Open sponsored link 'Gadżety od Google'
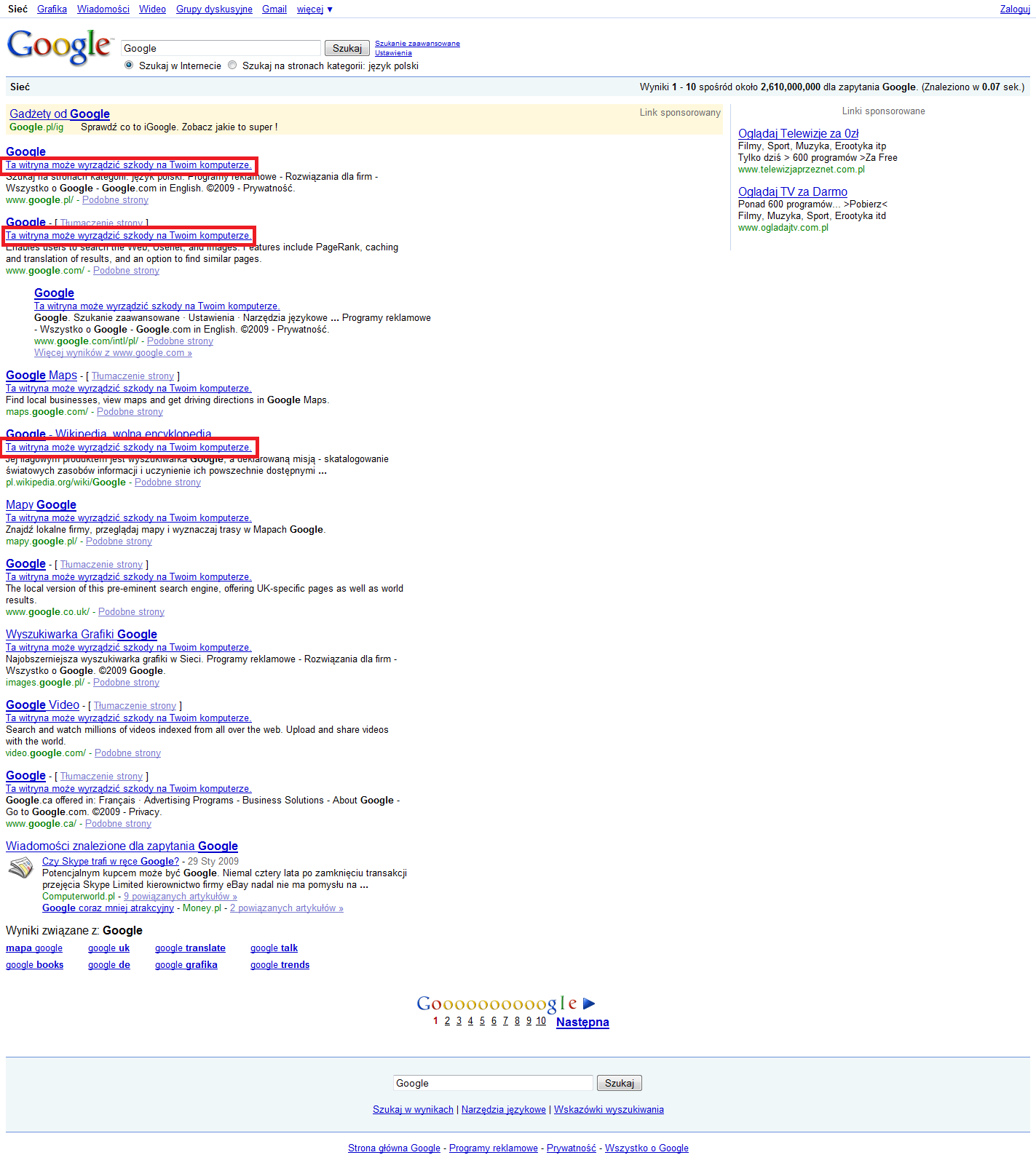Viewport: 1036px width, 1163px height. [x=60, y=114]
